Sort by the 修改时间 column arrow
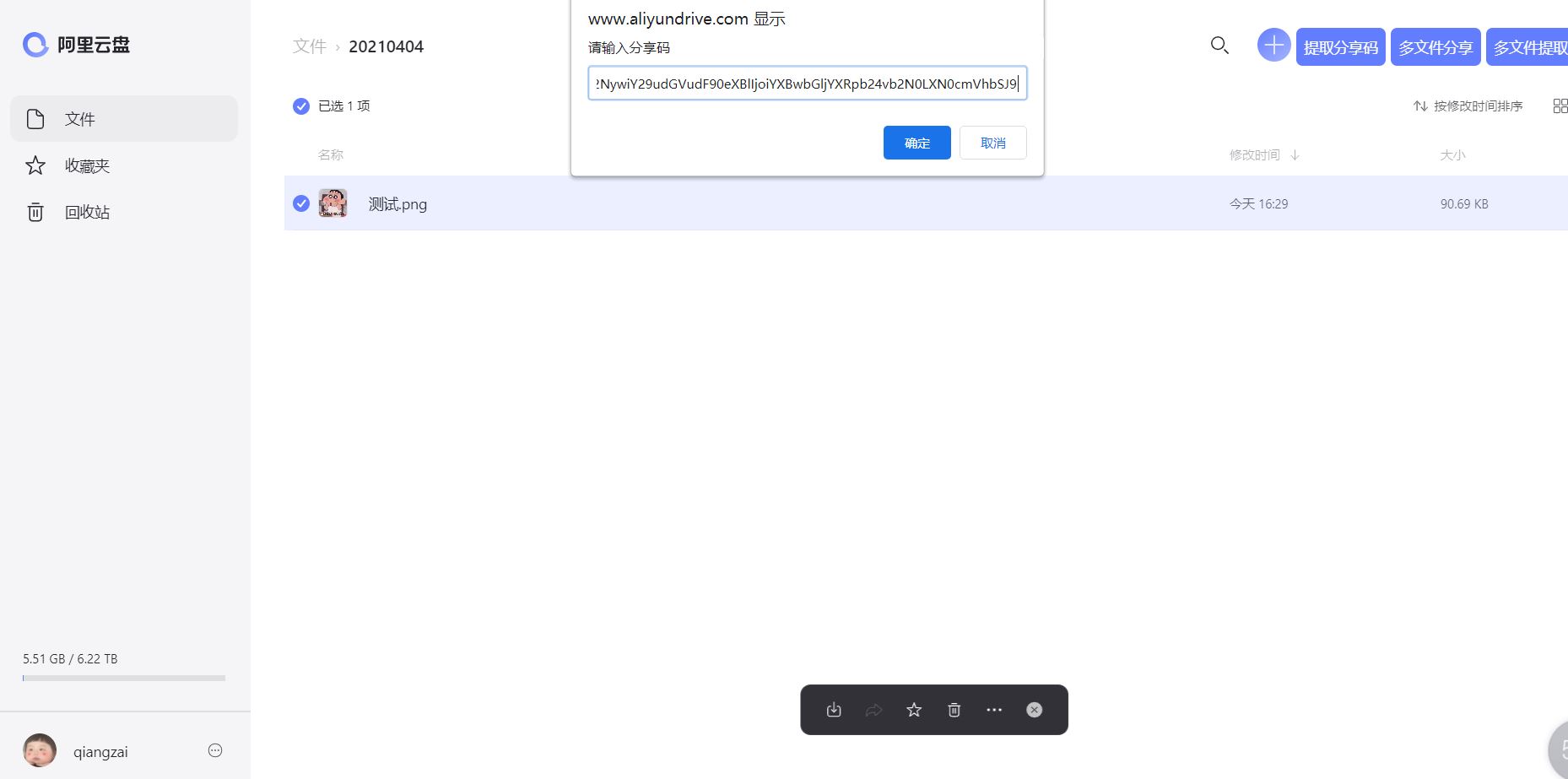This screenshot has height=779, width=1568. click(1295, 155)
